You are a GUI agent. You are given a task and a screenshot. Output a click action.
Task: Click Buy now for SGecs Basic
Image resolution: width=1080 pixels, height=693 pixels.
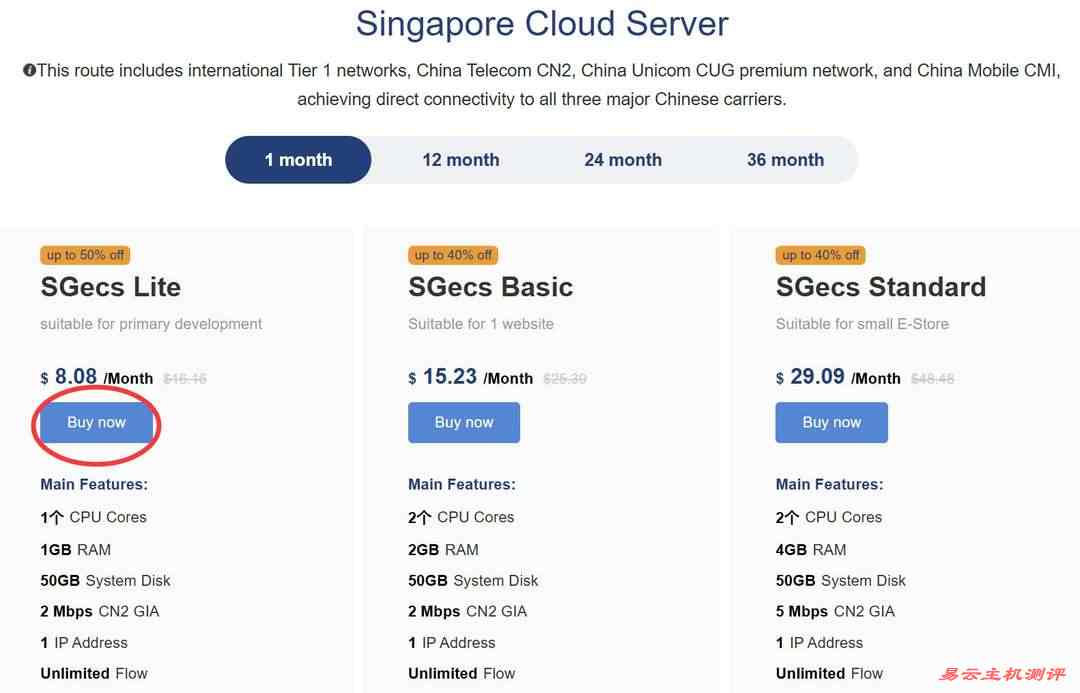(464, 423)
